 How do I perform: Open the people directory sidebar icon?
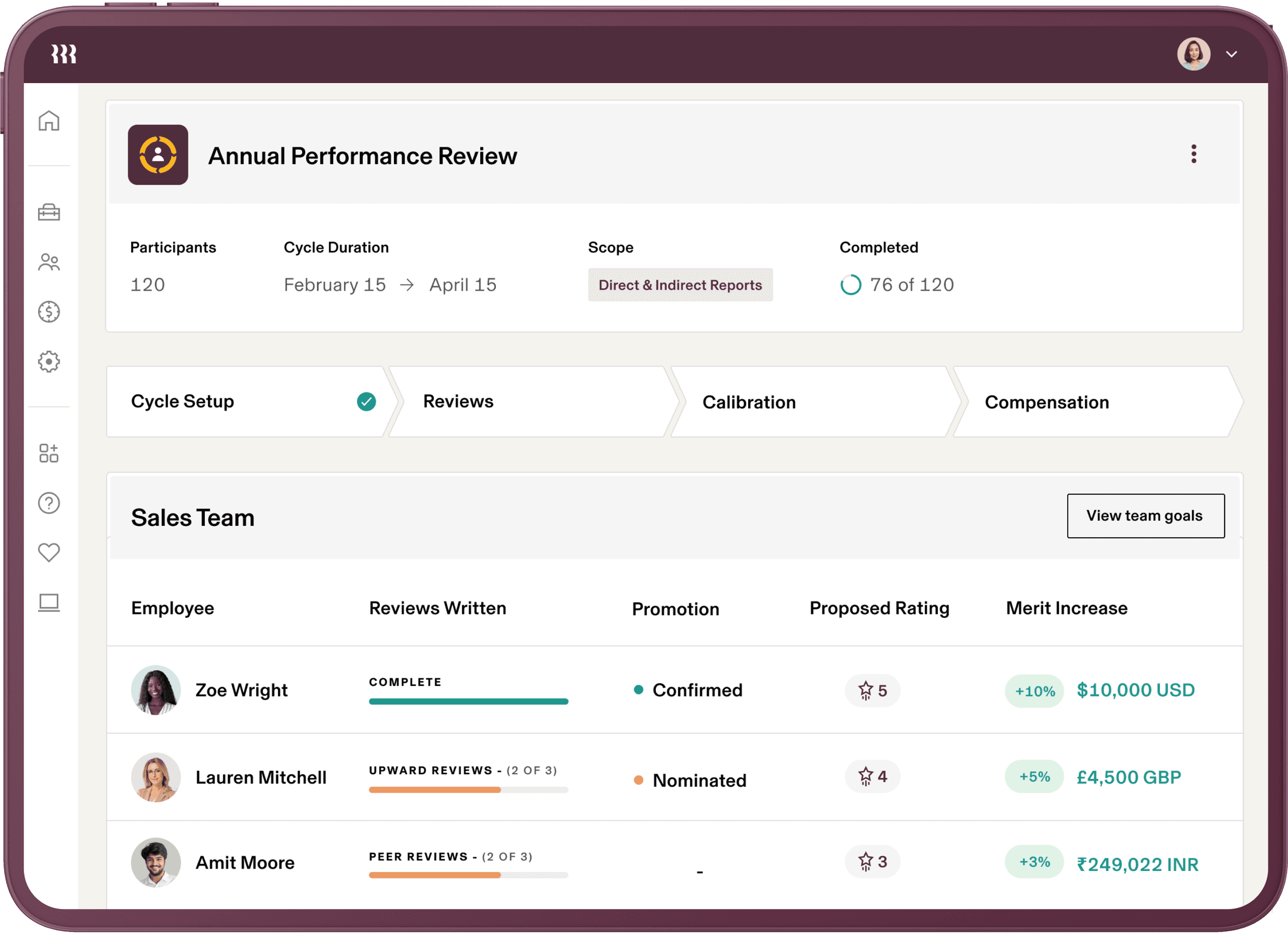pyautogui.click(x=49, y=262)
